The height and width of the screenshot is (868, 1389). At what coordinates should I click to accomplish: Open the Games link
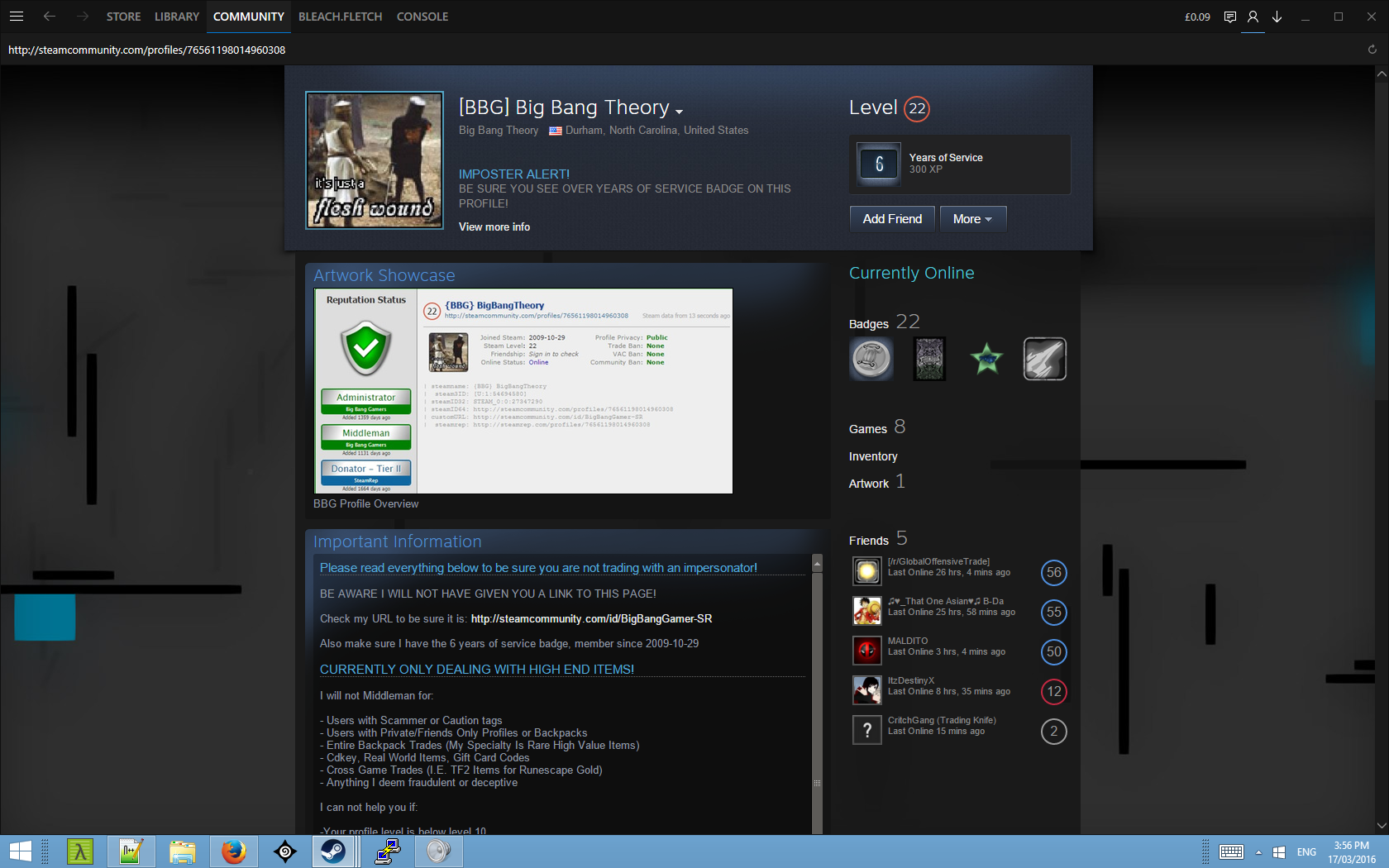click(868, 428)
